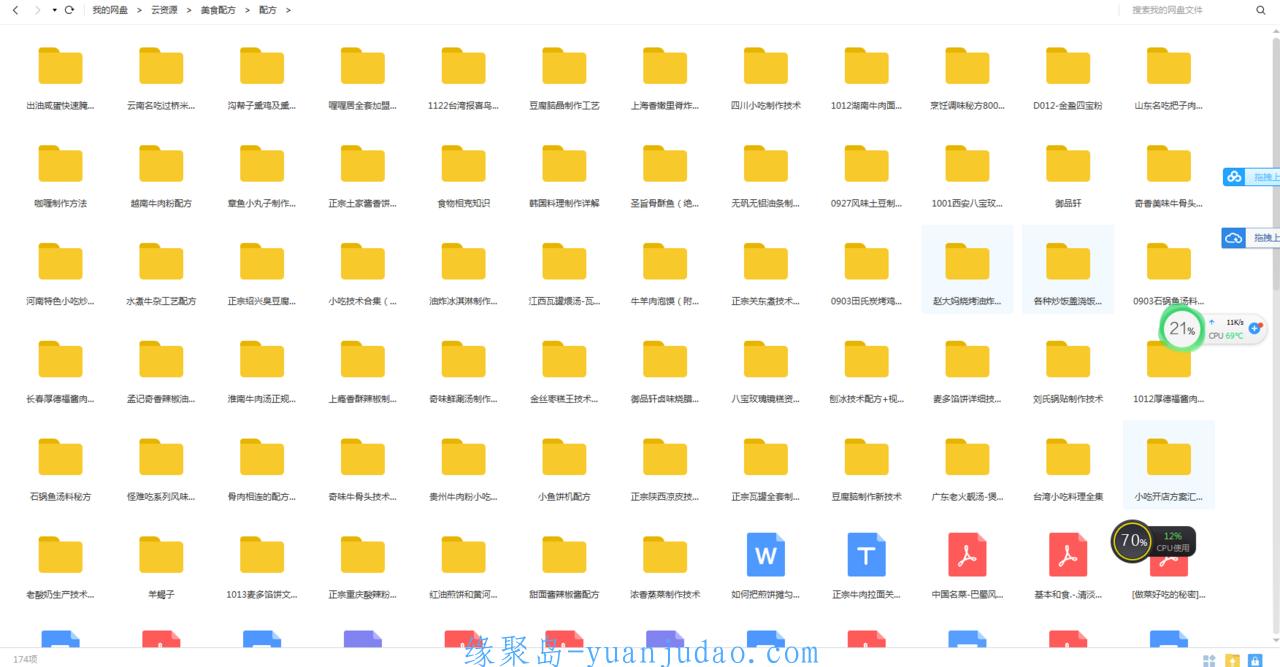Click the 老酸奶生产技术 folder label
Viewport: 1280px width, 667px height.
pos(60,595)
